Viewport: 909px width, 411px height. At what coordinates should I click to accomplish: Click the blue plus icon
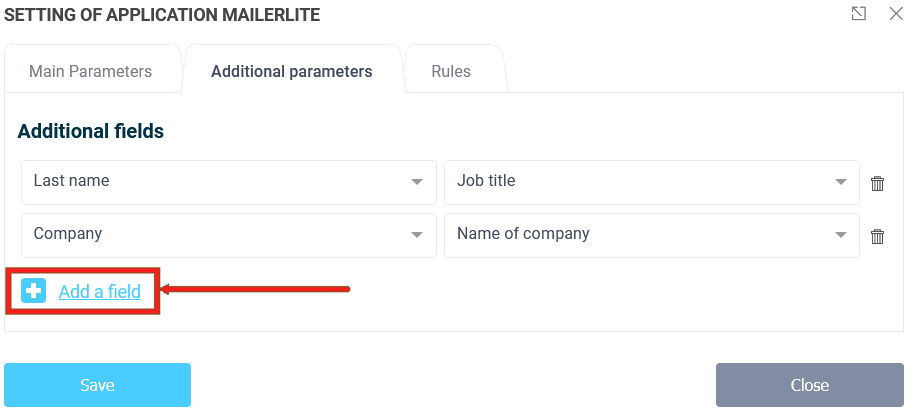tap(34, 291)
